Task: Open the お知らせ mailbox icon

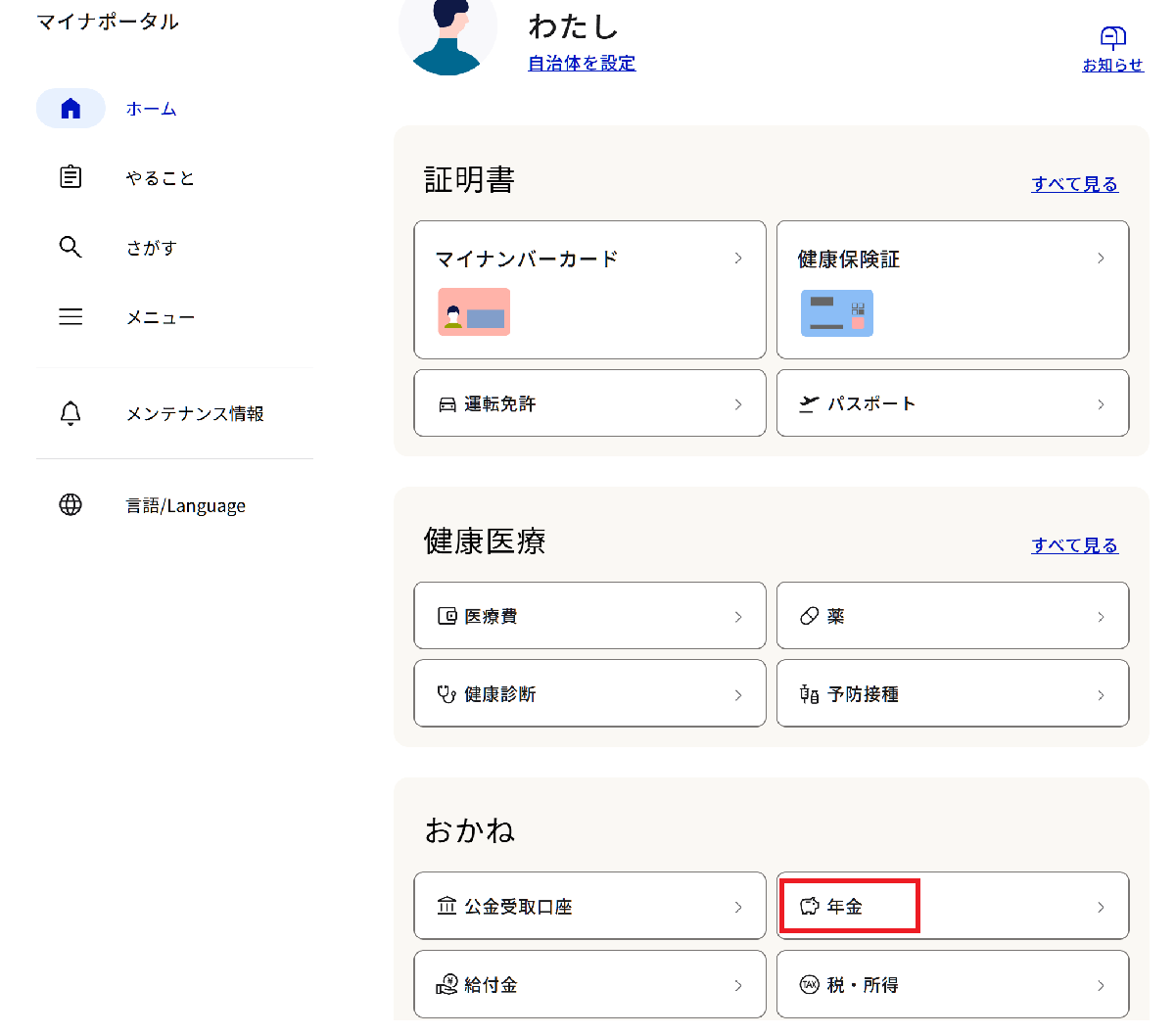Action: click(1112, 38)
